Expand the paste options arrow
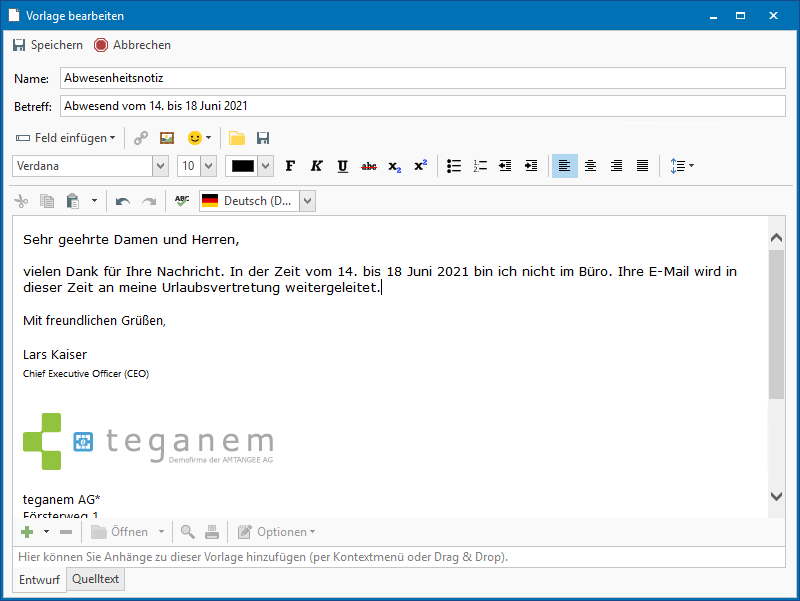 94,201
